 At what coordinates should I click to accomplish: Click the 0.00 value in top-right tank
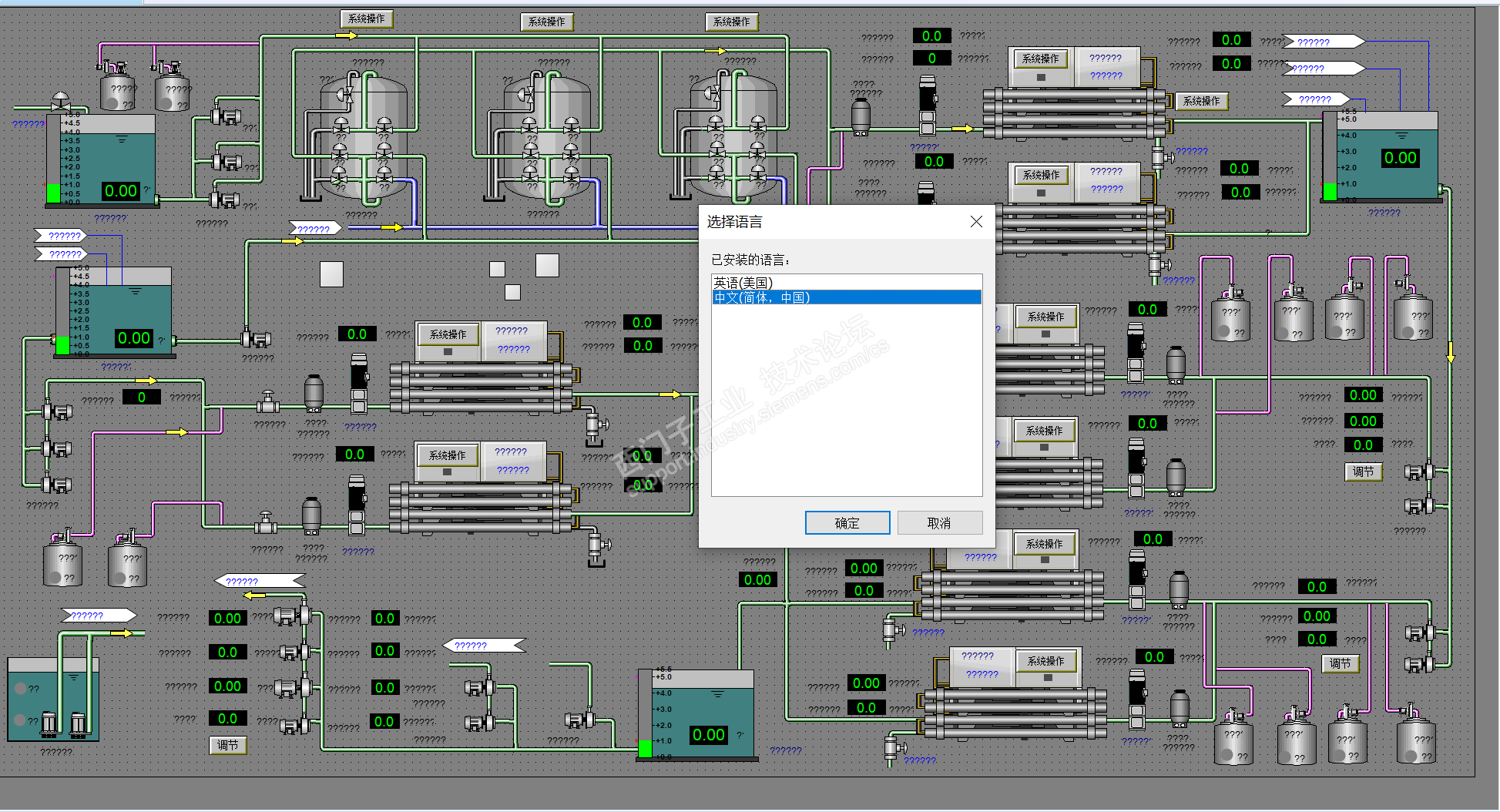coord(1400,158)
